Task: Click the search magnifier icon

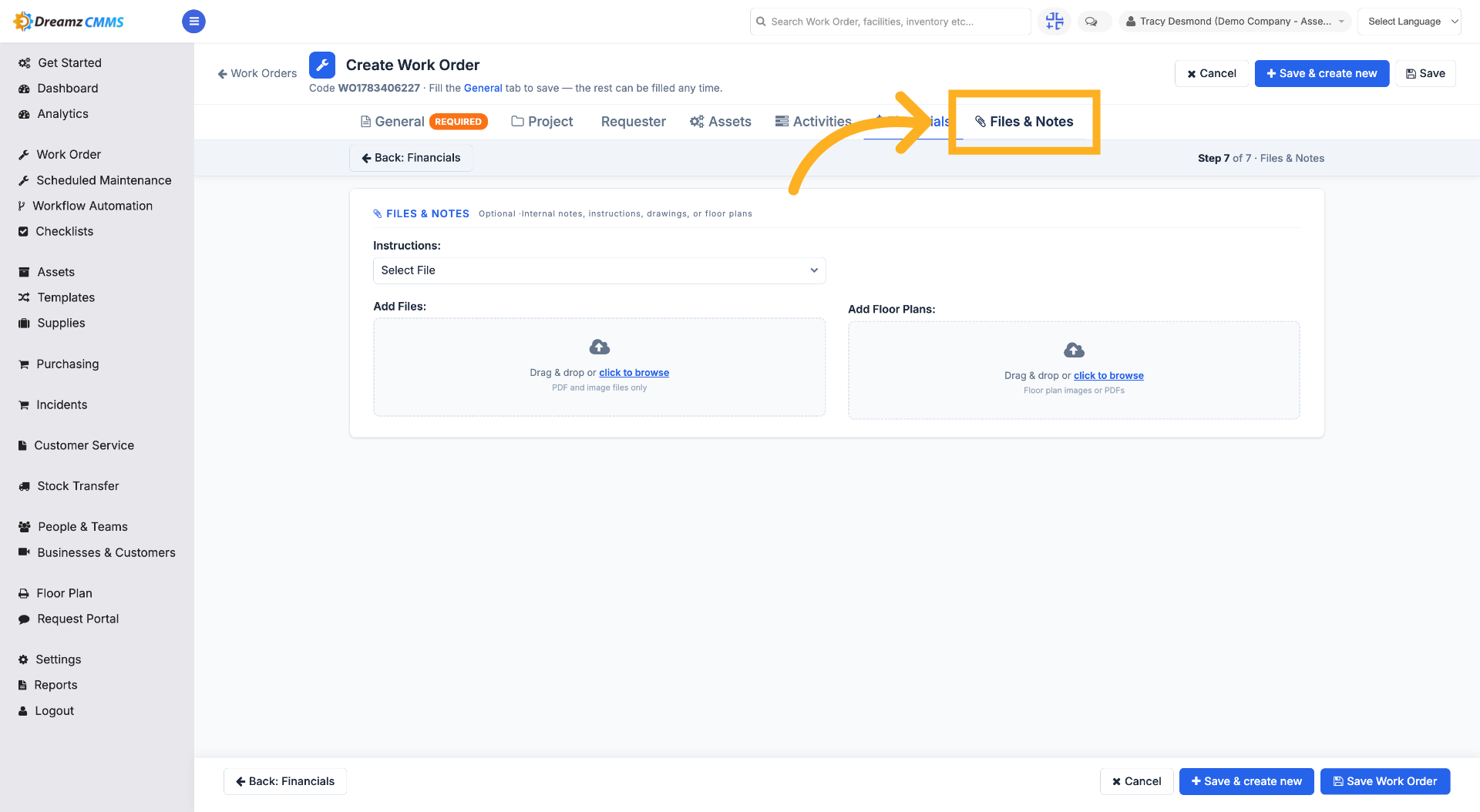Action: 761,22
